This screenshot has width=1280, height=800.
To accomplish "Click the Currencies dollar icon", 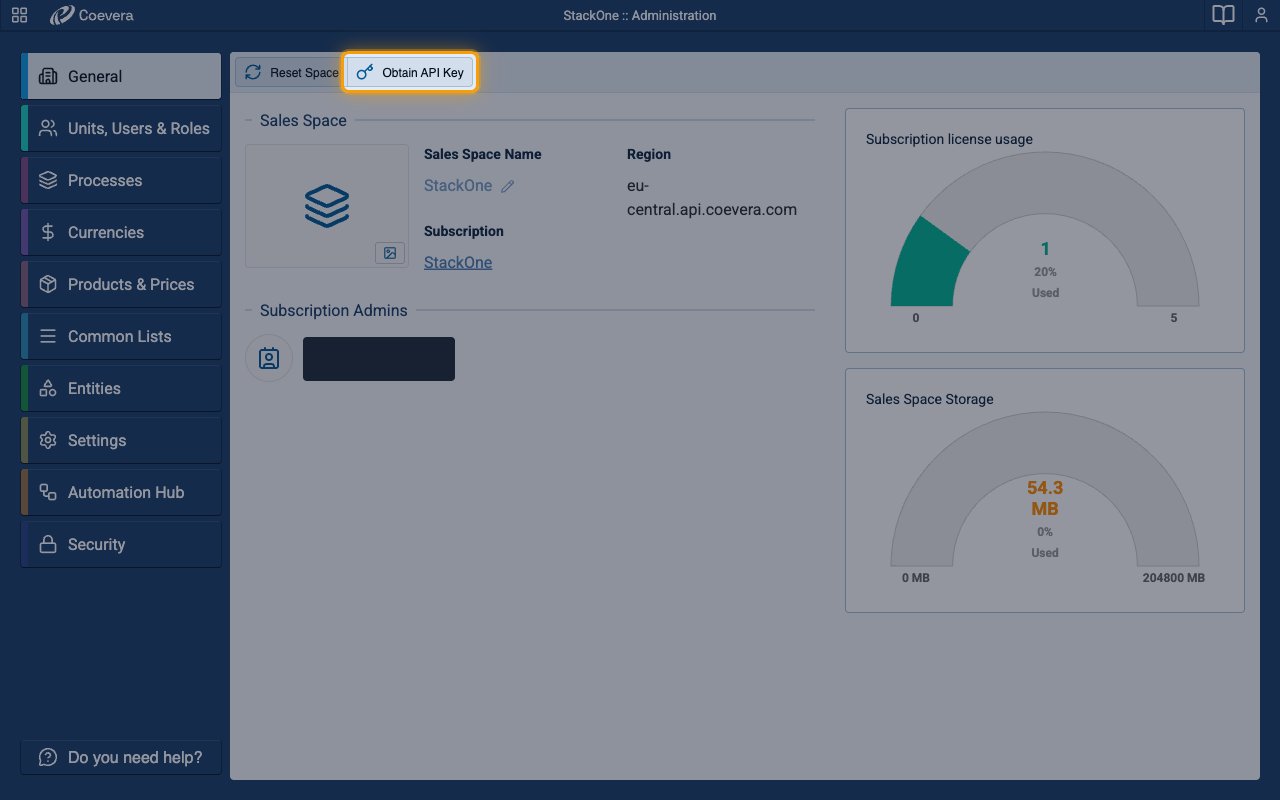I will click(x=47, y=232).
